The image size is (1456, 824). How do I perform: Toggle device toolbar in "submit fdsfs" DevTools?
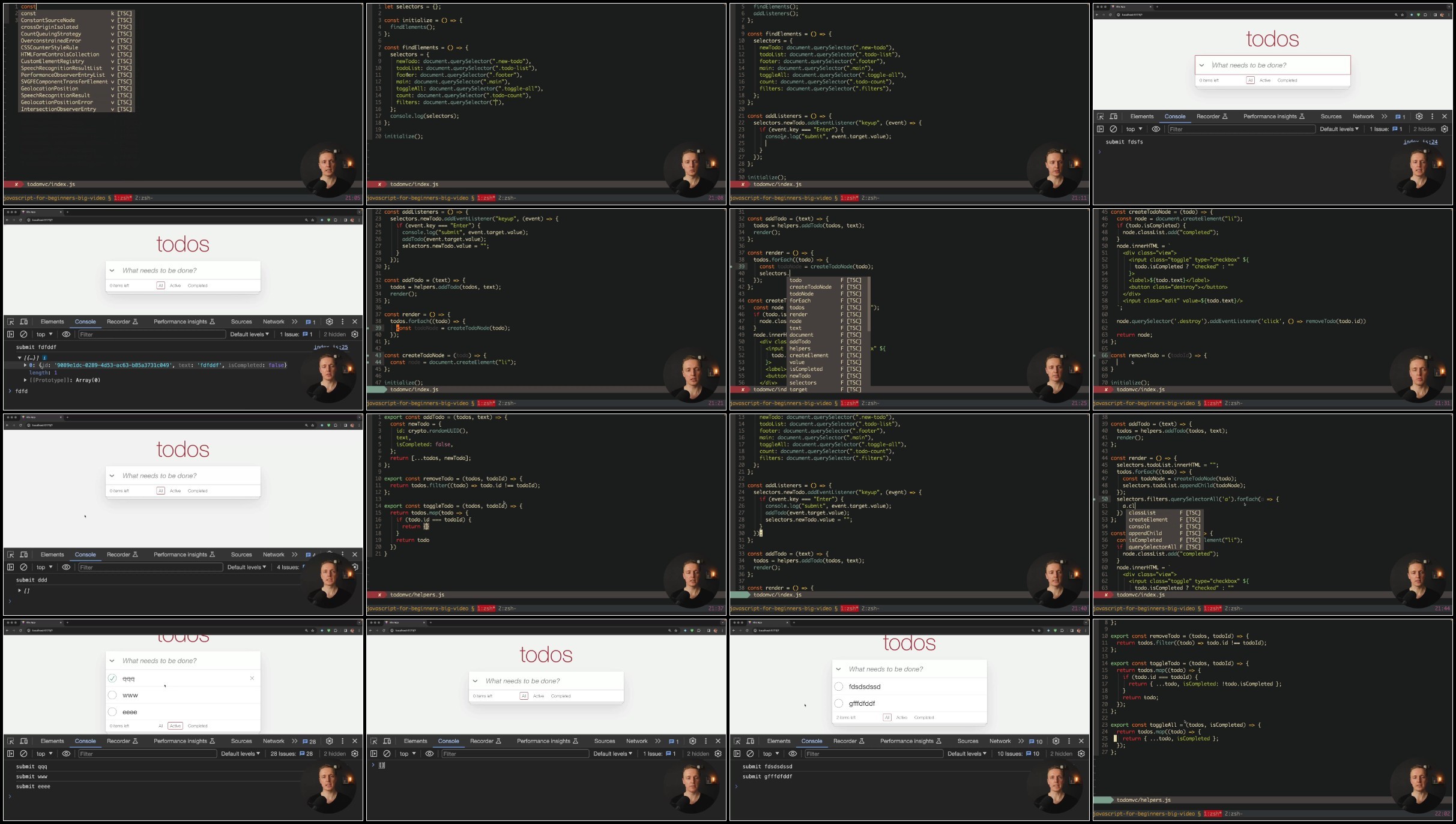tap(1113, 116)
